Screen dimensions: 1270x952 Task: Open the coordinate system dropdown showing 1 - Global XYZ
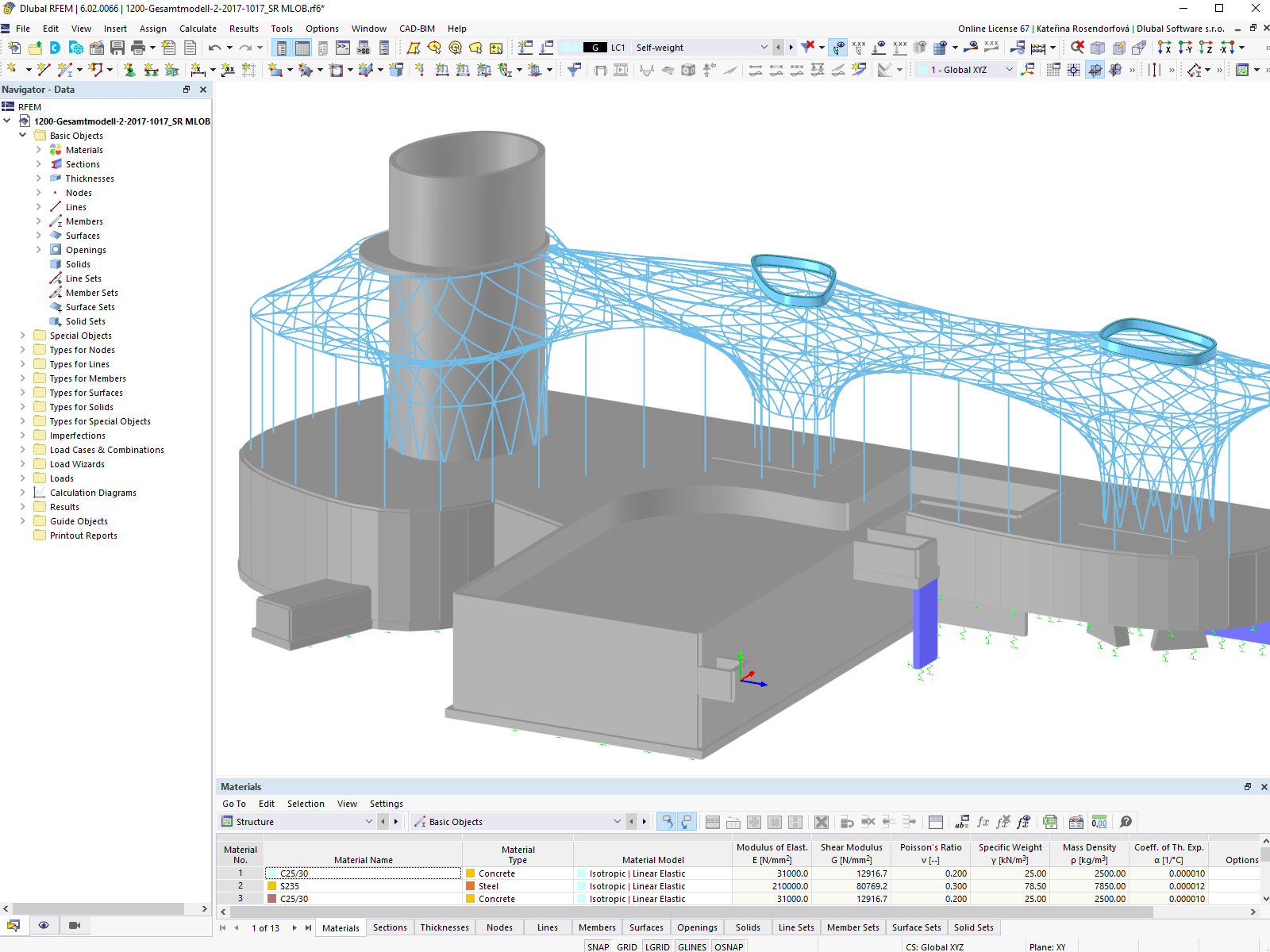point(1008,70)
